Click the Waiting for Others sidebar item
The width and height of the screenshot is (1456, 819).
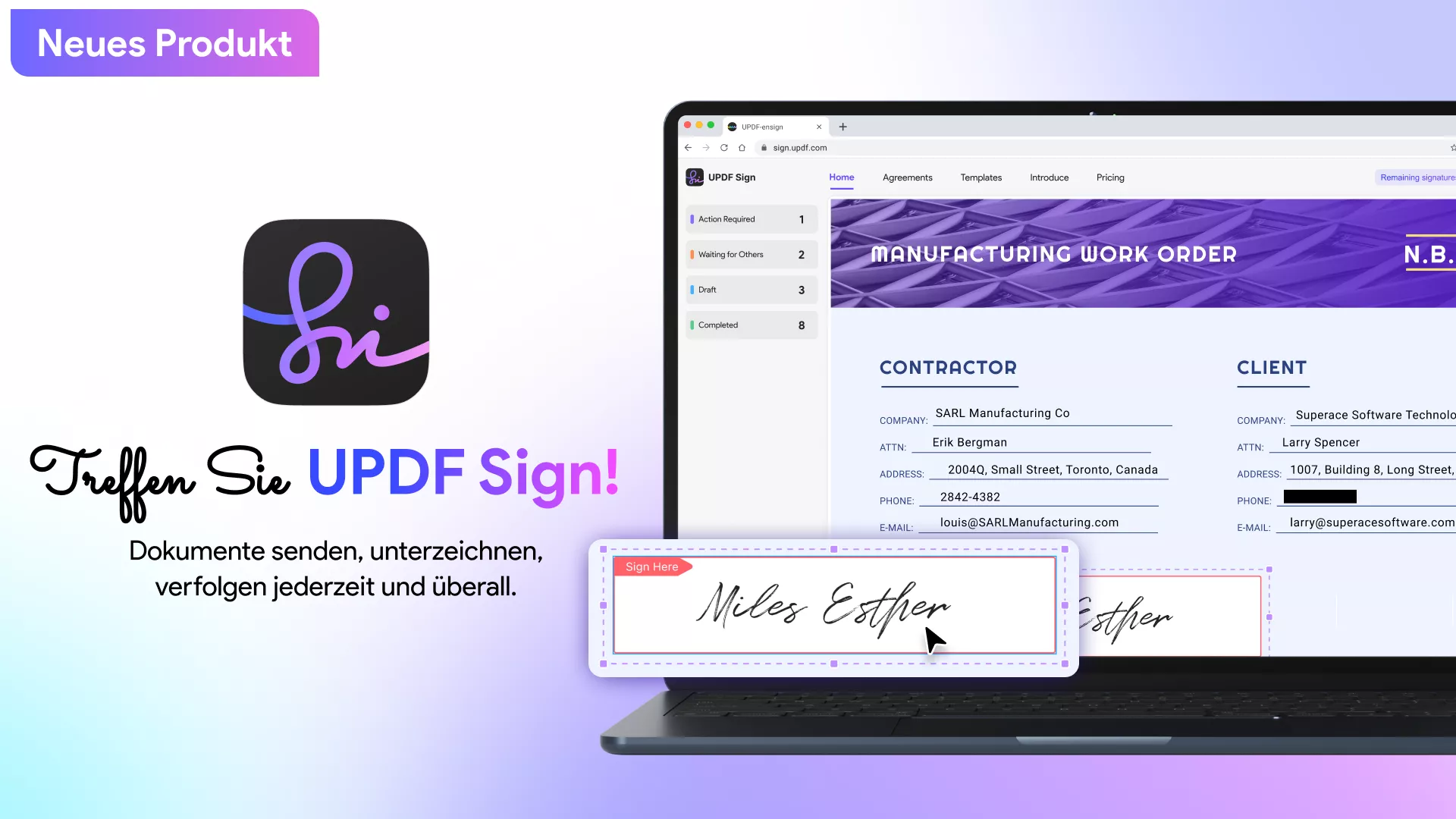pyautogui.click(x=749, y=254)
